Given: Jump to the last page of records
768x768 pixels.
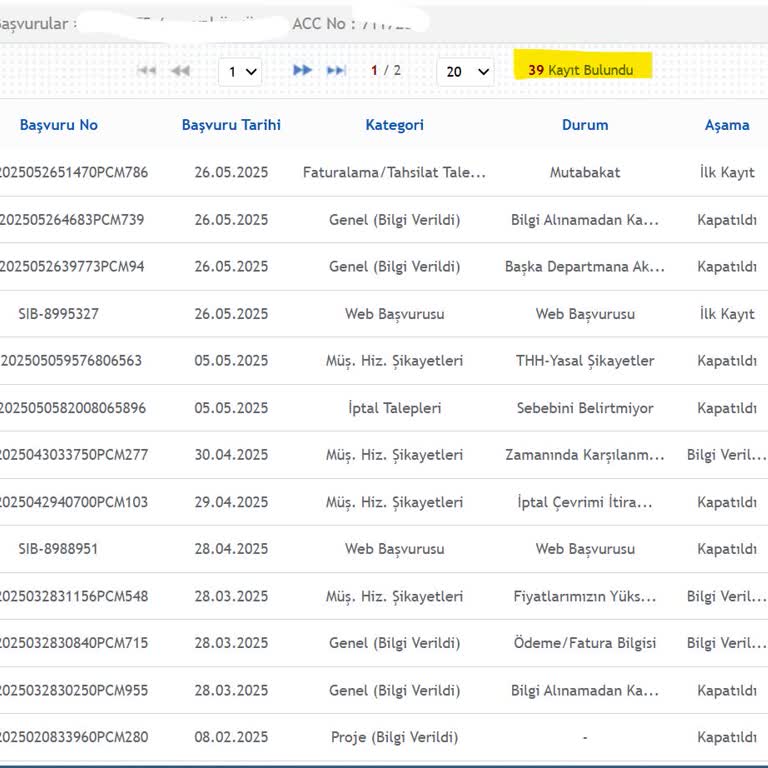Looking at the screenshot, I should click(336, 71).
